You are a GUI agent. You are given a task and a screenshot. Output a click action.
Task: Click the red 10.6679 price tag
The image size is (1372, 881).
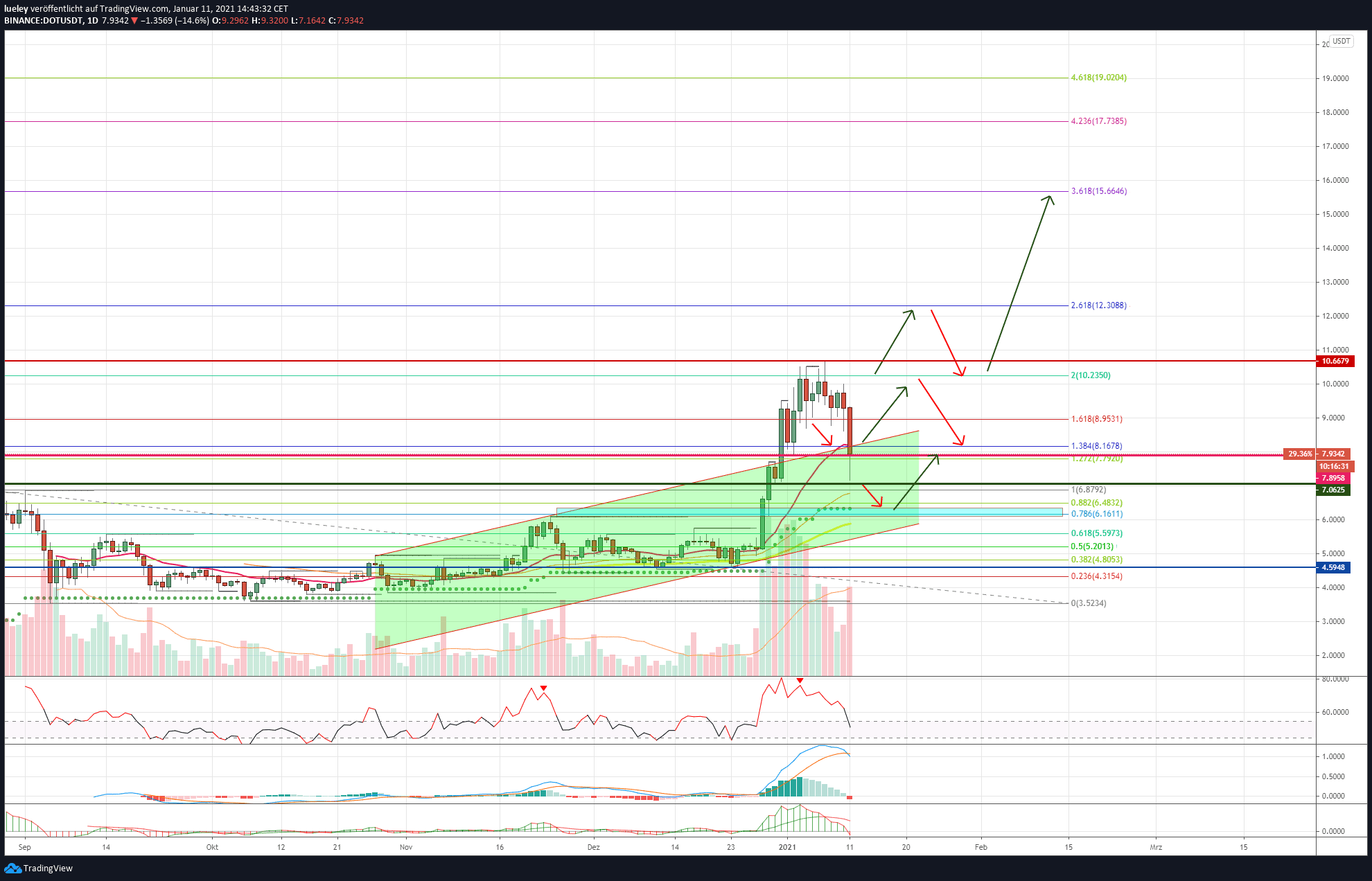1335,361
